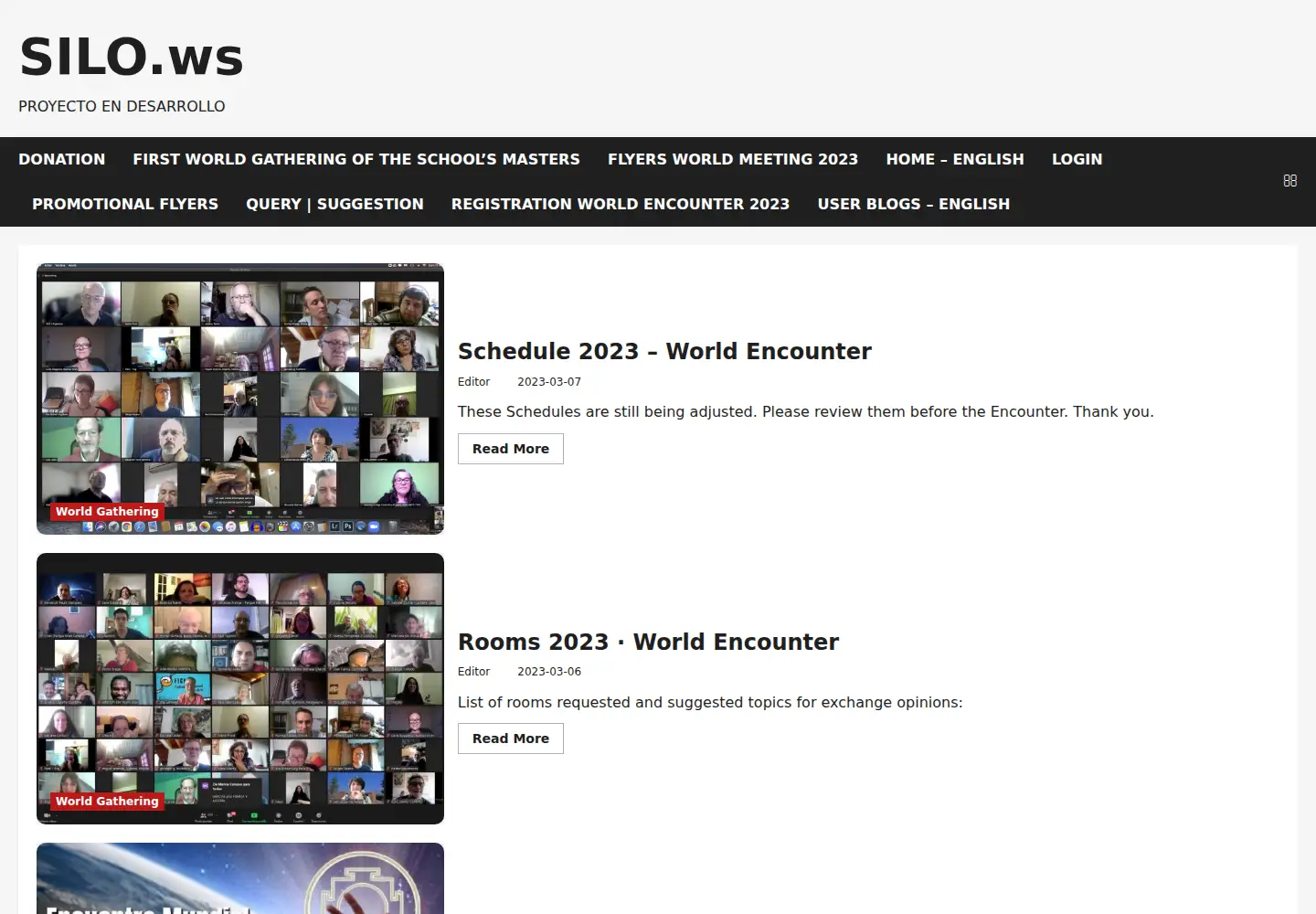Click the Rooms post excerpt about suggested topics
Screen dimensions: 1316x914
click(710, 702)
